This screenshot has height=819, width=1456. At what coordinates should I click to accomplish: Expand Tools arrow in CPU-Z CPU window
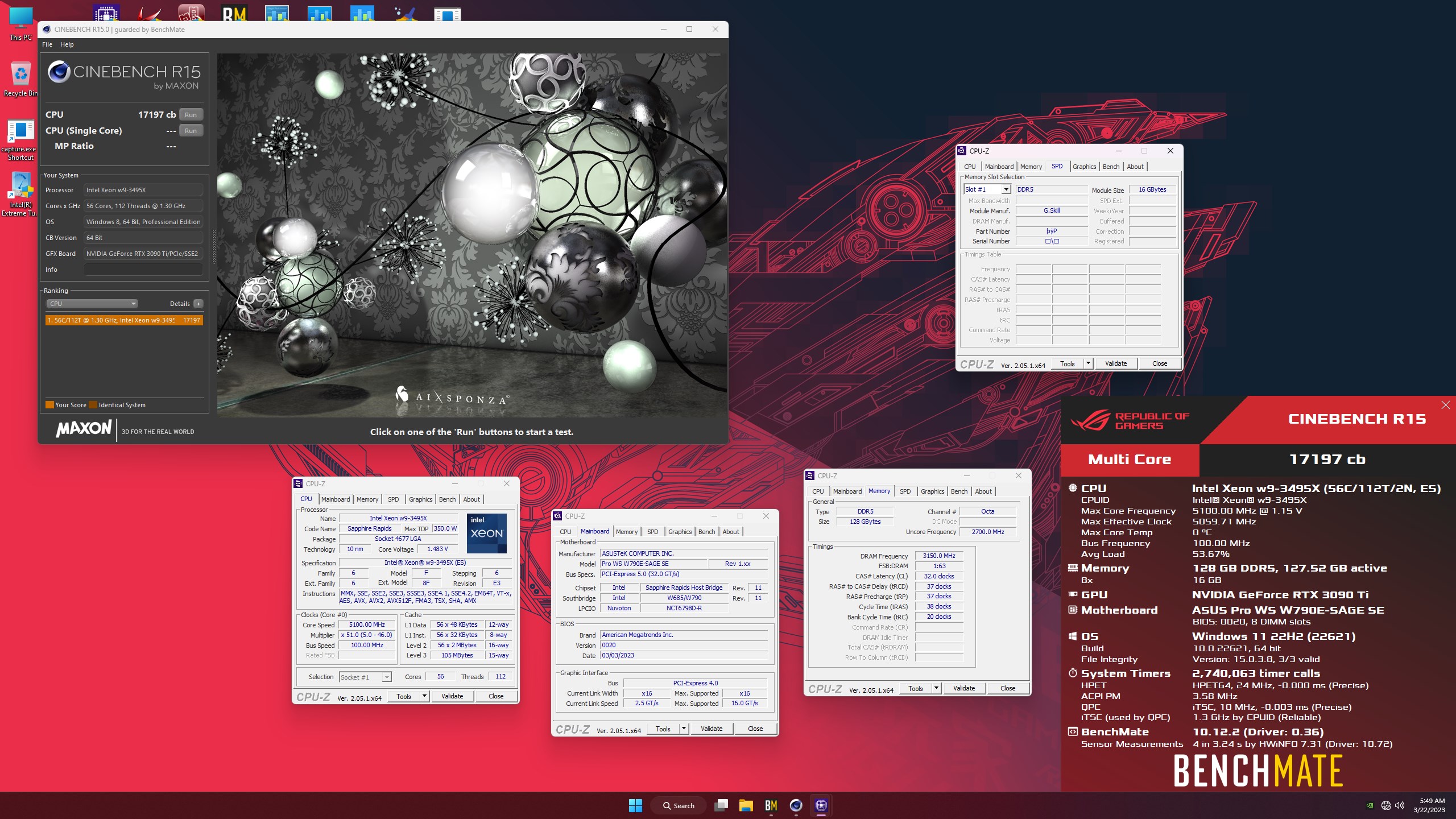click(424, 696)
